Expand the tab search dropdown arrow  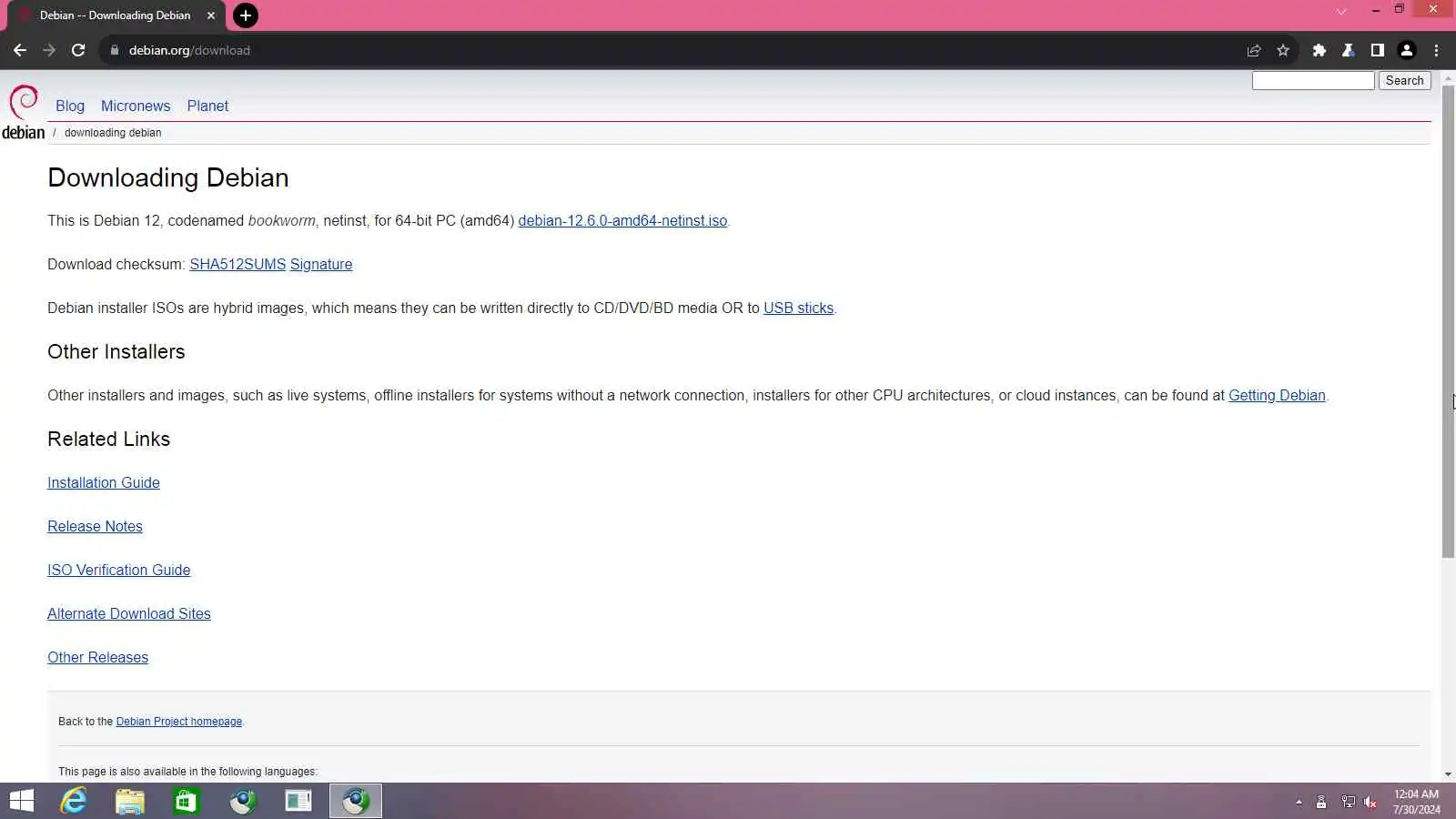click(1341, 12)
